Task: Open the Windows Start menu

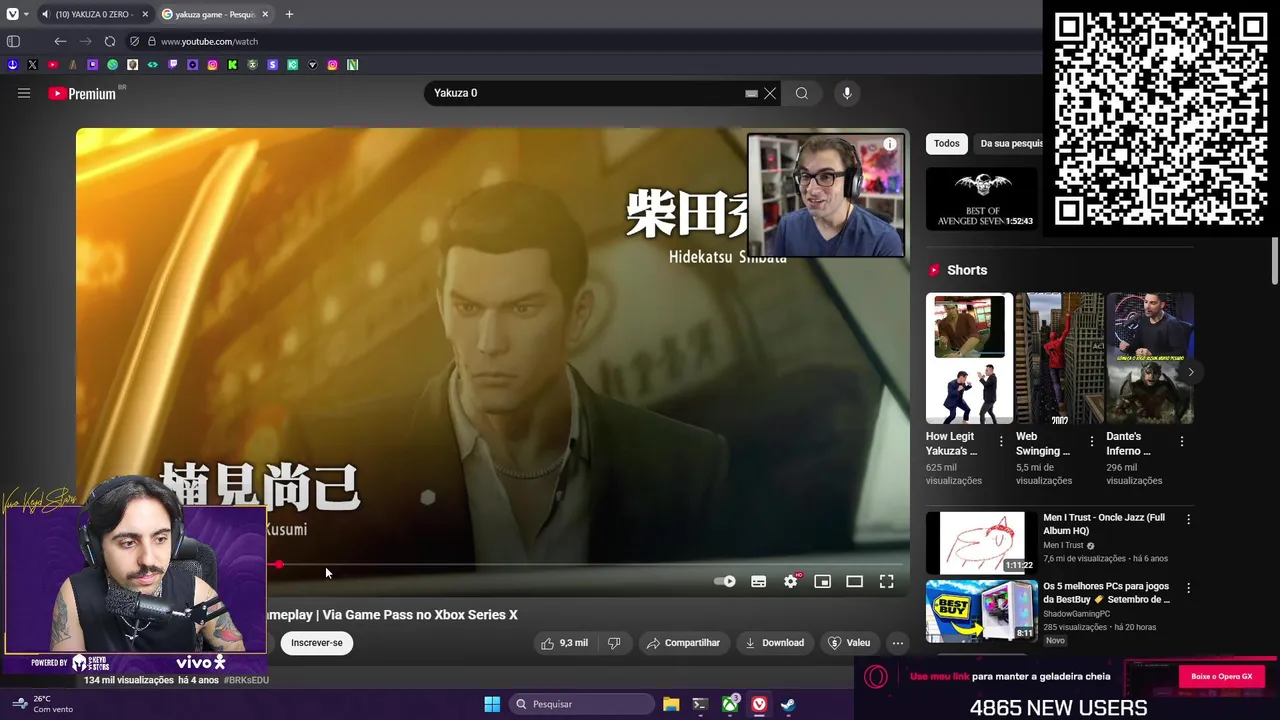Action: [x=492, y=704]
